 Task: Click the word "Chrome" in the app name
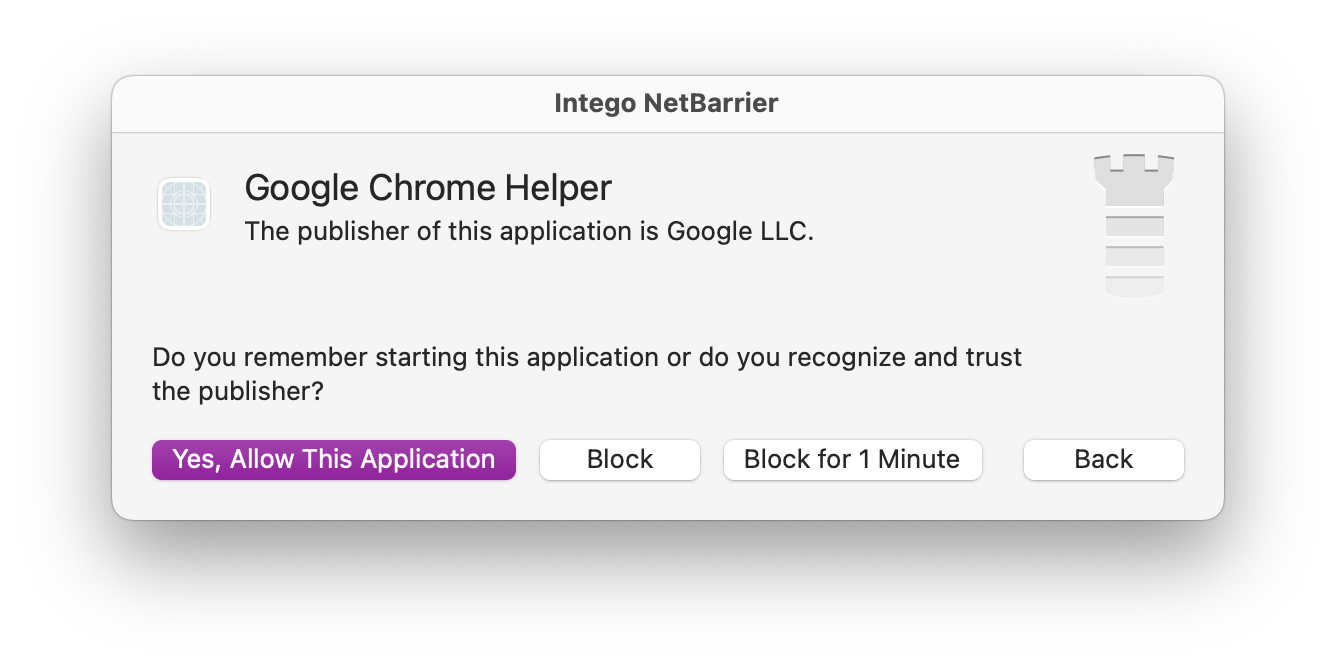431,188
